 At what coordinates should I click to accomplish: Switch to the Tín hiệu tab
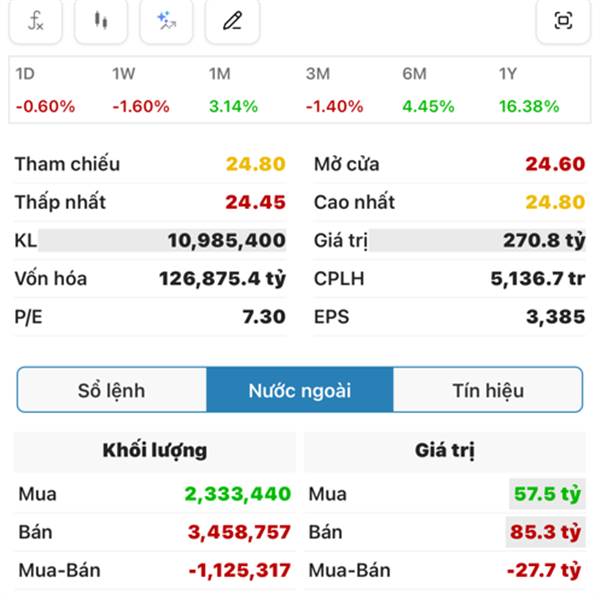(x=488, y=390)
